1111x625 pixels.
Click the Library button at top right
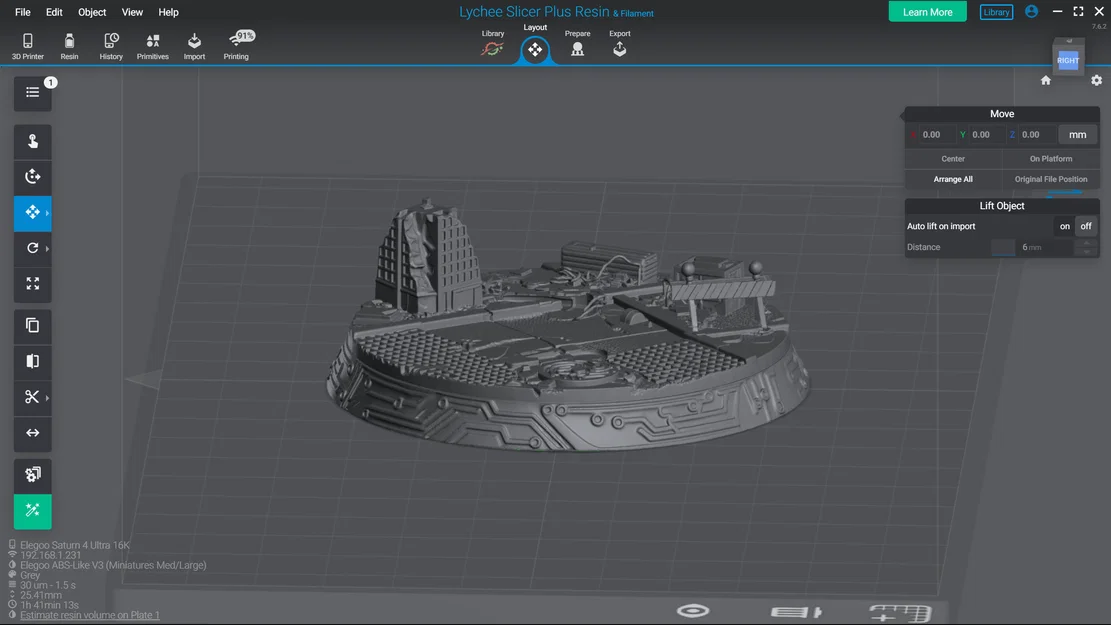pos(996,12)
